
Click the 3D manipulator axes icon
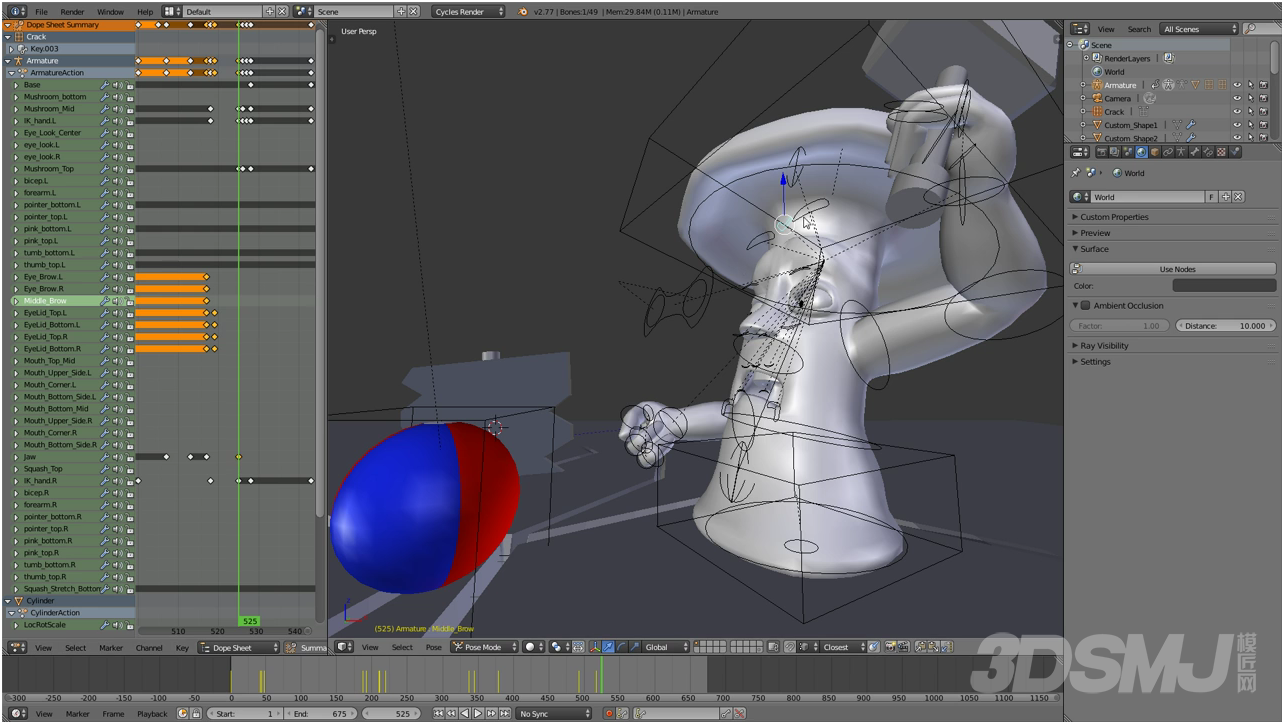pyautogui.click(x=595, y=647)
